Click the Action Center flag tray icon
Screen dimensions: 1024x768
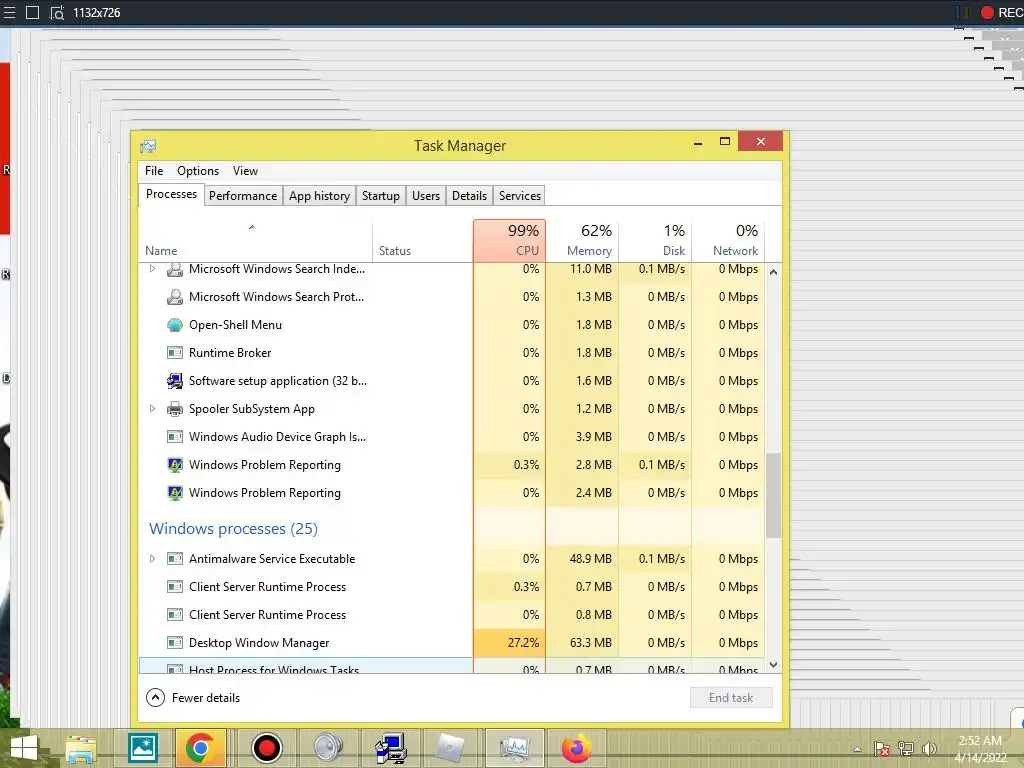click(882, 749)
